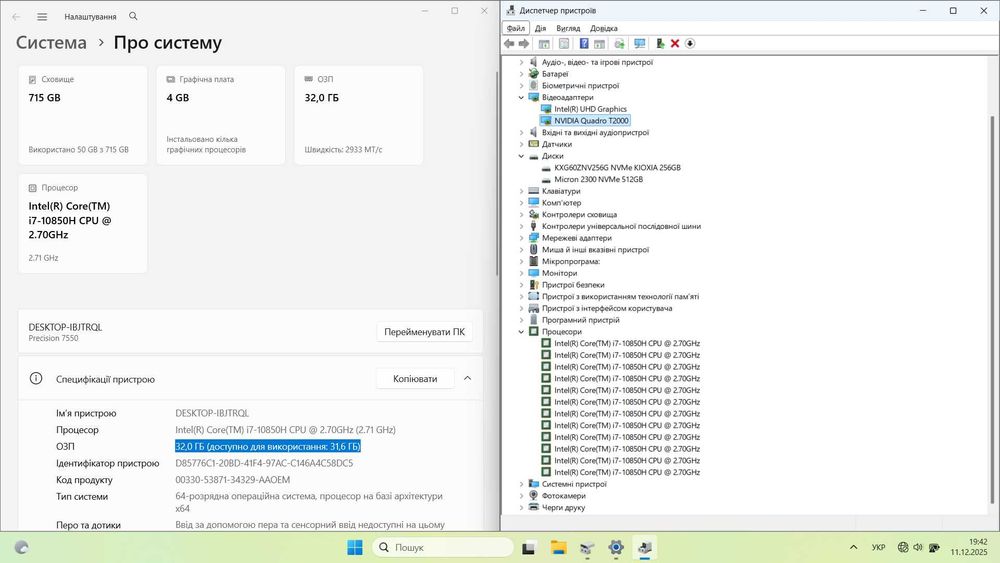
Task: Open the Файл menu
Action: pyautogui.click(x=516, y=28)
